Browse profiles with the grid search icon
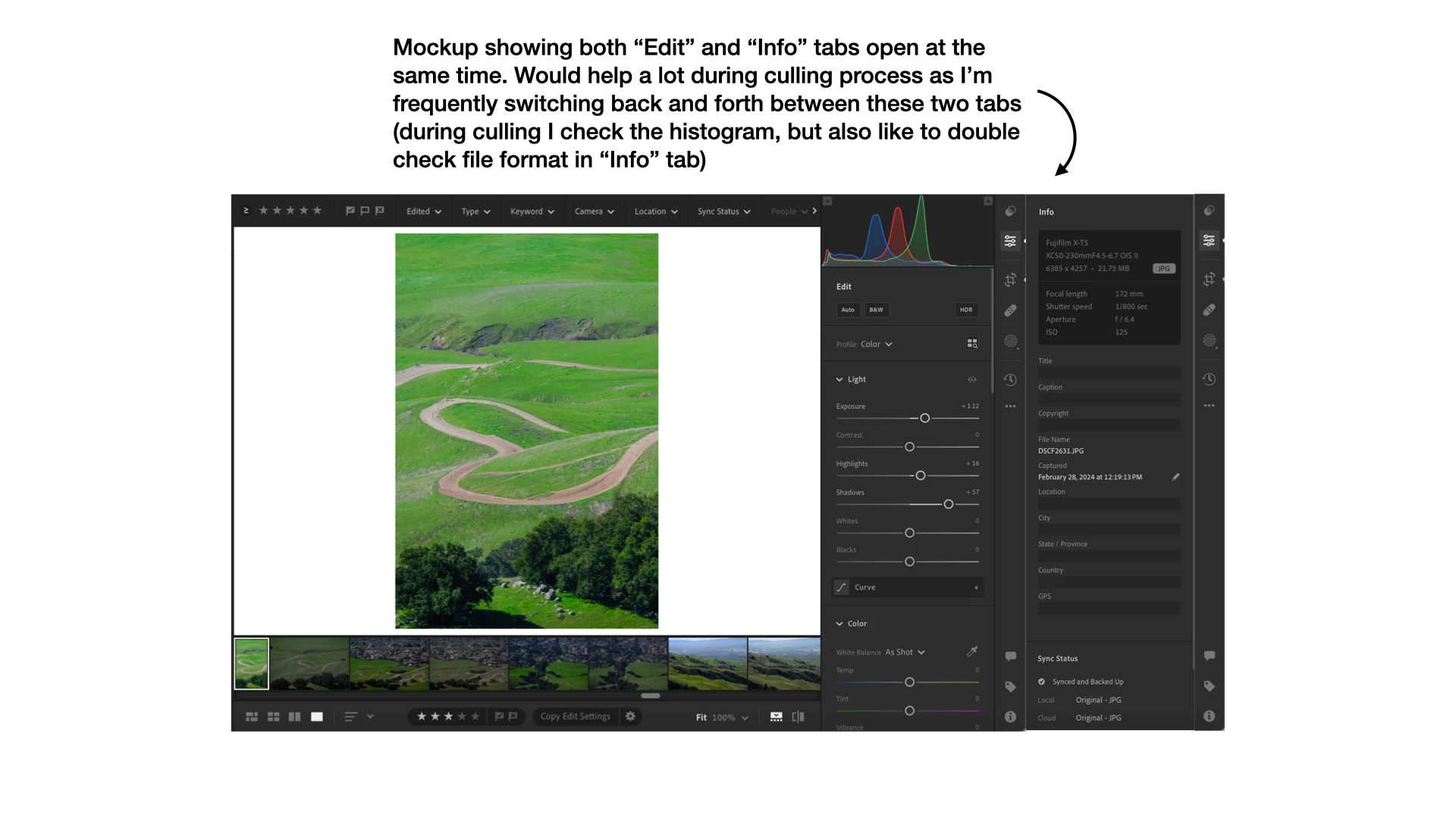Screen dimensions: 1456x819 [972, 344]
